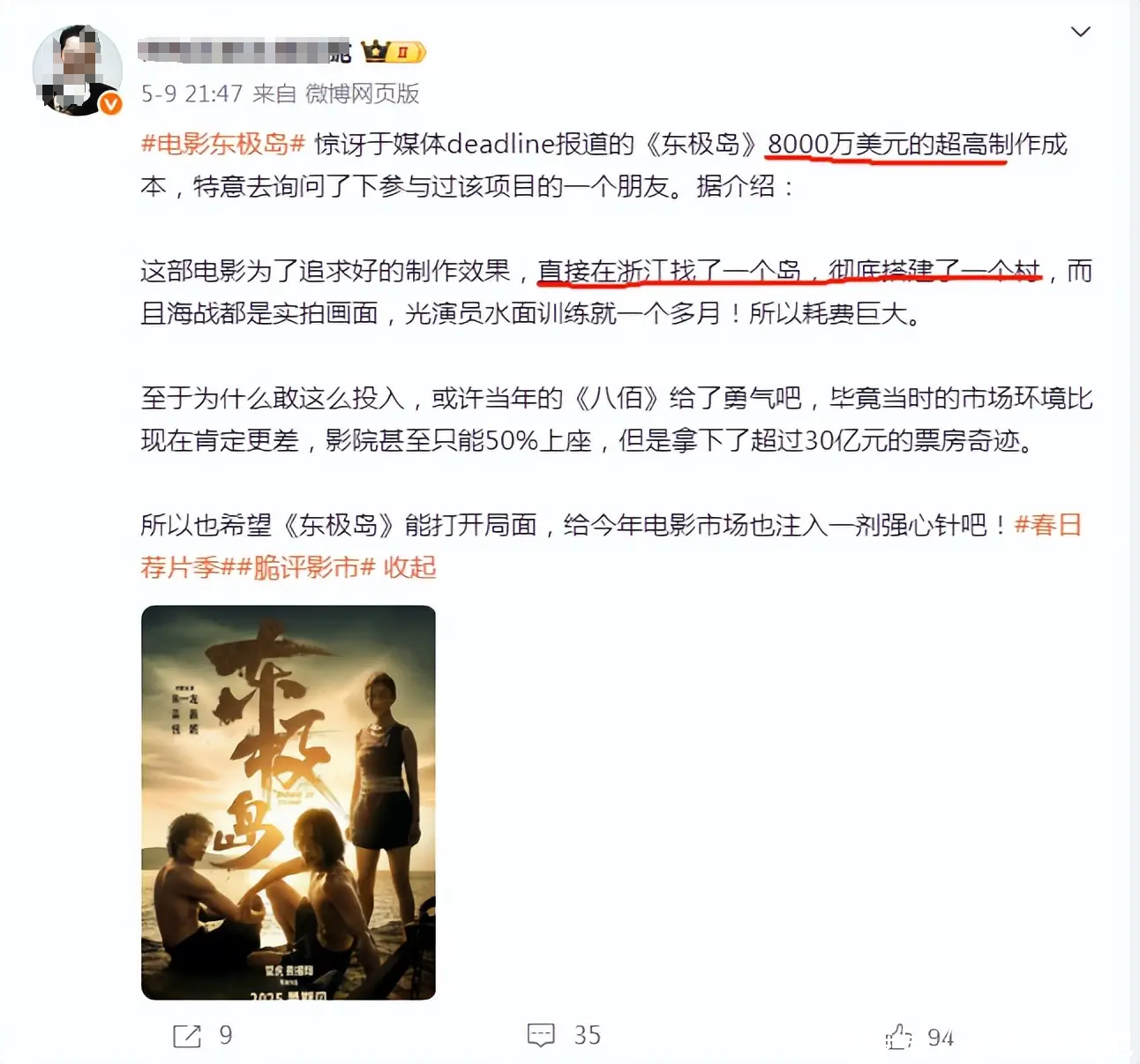Screen dimensions: 1140x1064
Task: Open the 微博网页版 source link
Action: coord(362,94)
